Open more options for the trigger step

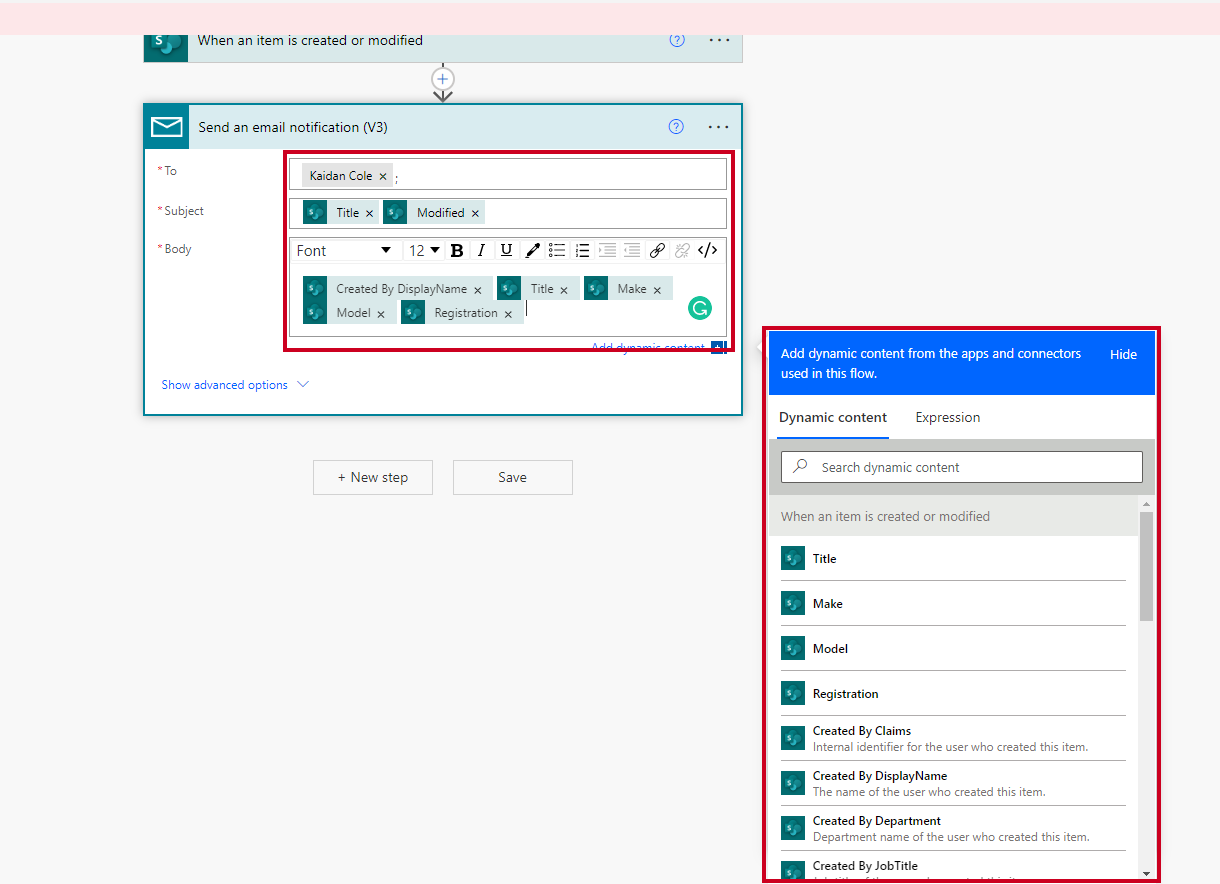pos(719,40)
